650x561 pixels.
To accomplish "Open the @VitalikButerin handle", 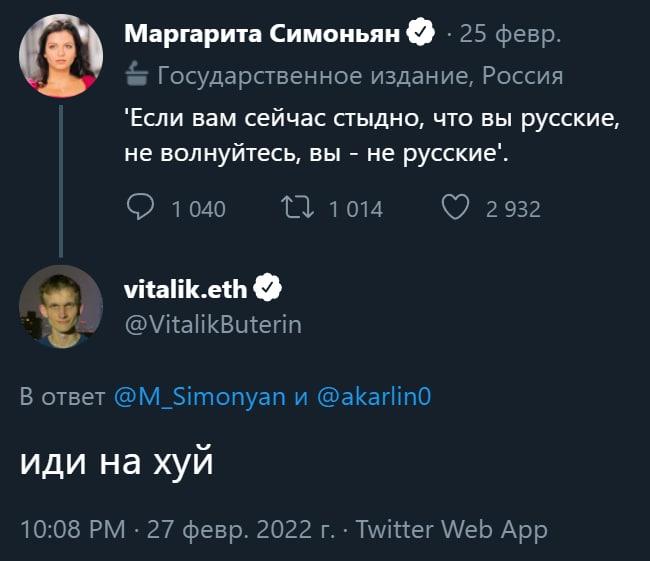I will click(212, 324).
